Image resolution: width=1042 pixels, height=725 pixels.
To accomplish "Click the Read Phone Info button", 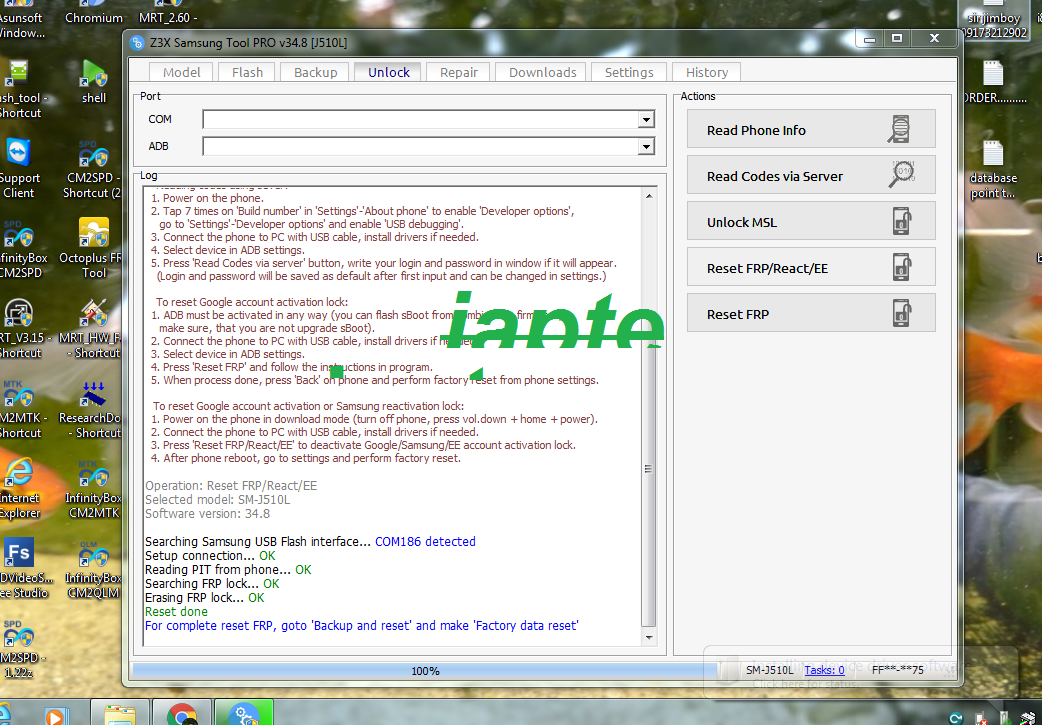I will pyautogui.click(x=811, y=129).
